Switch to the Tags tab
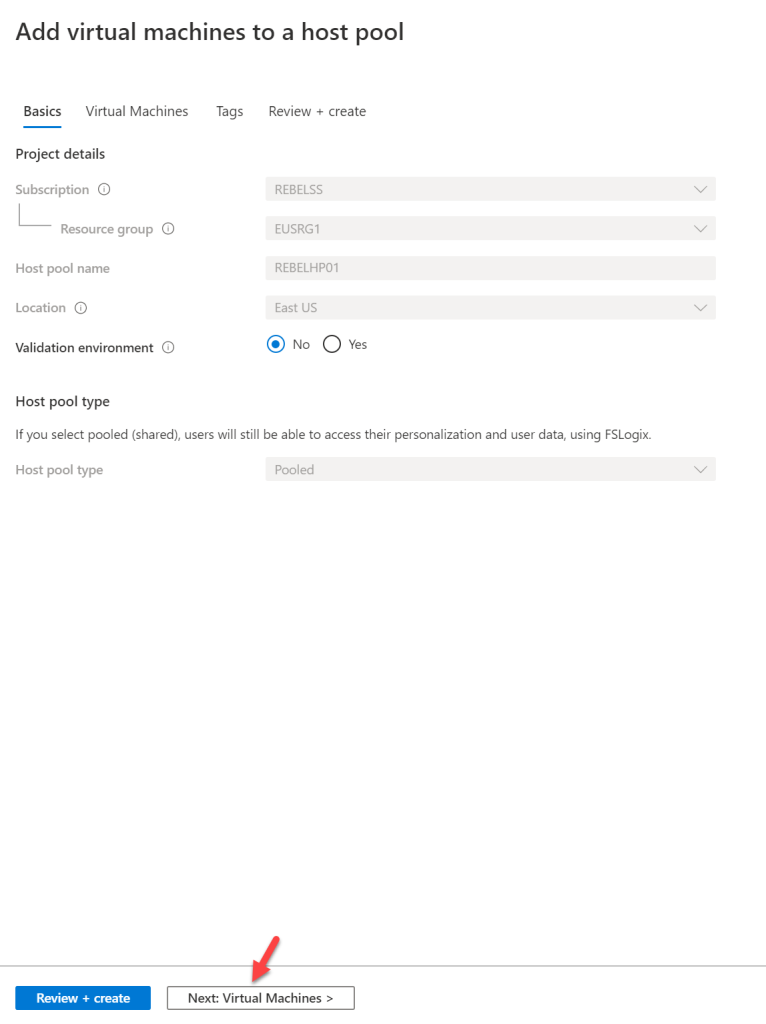This screenshot has width=766, height=1024. [x=229, y=111]
